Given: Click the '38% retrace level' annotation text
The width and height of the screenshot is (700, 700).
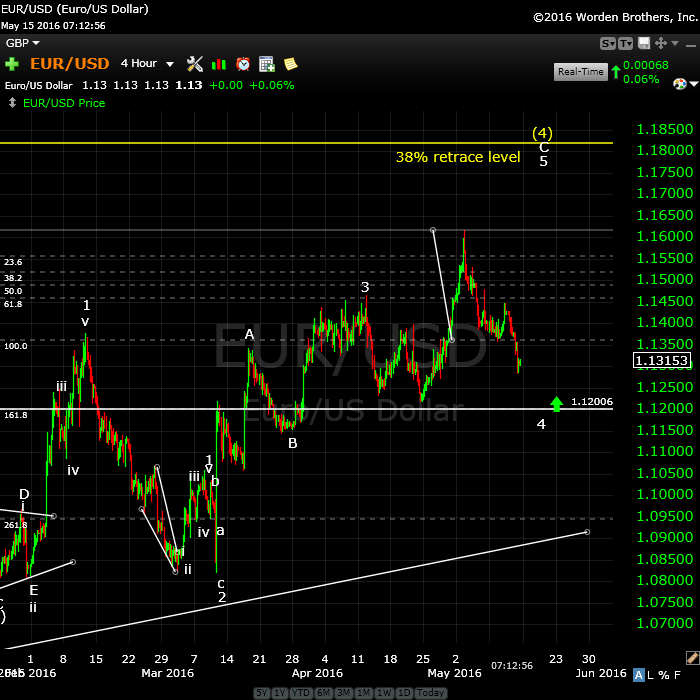Looking at the screenshot, I should point(458,157).
